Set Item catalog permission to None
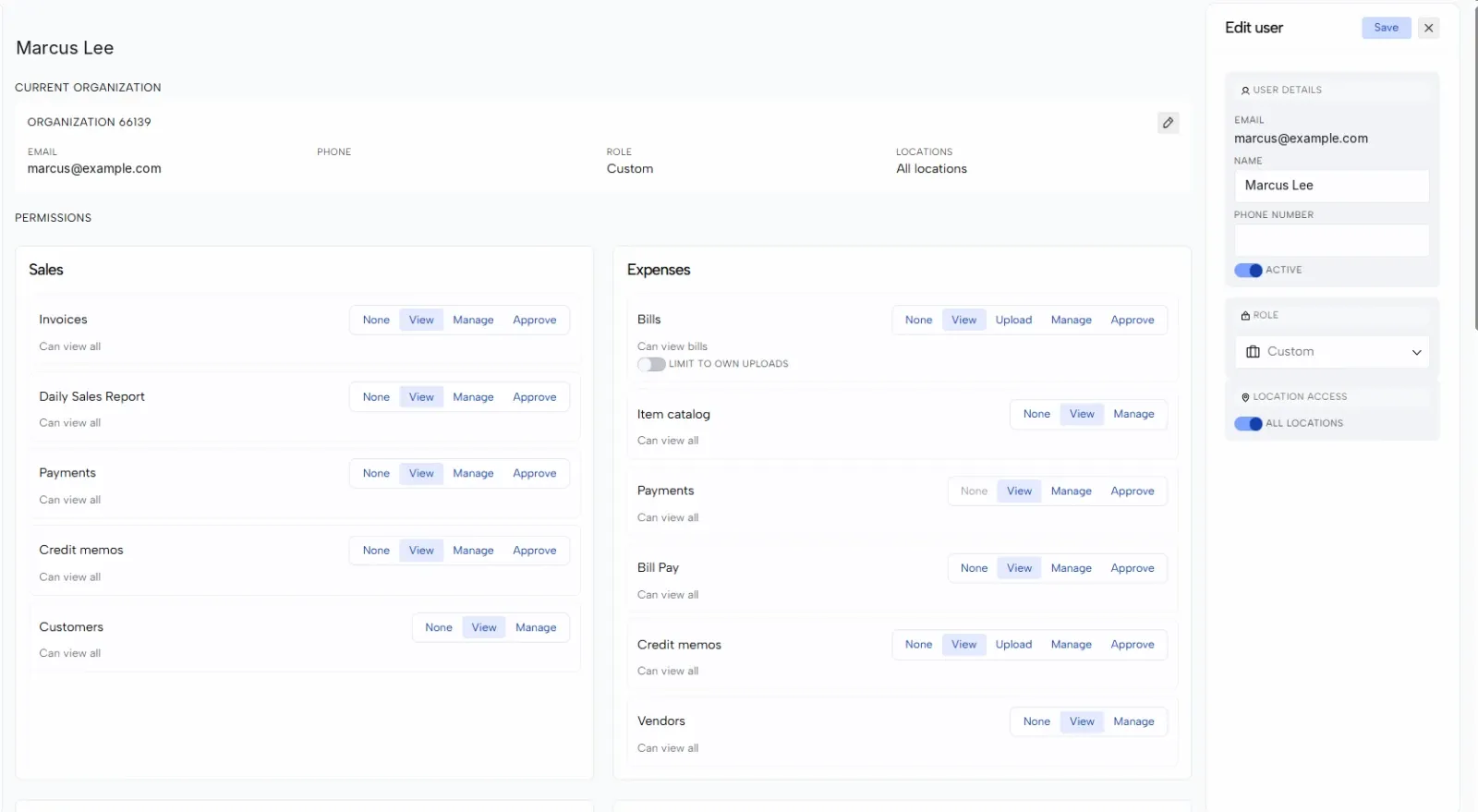The image size is (1478, 812). 1036,415
